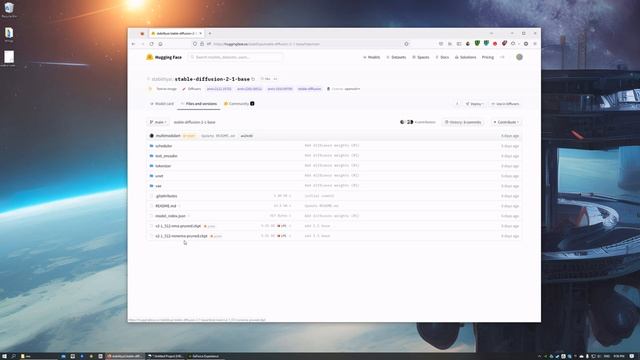The width and height of the screenshot is (640, 360).
Task: Close the stable-diffusion browser tab
Action: point(200,33)
